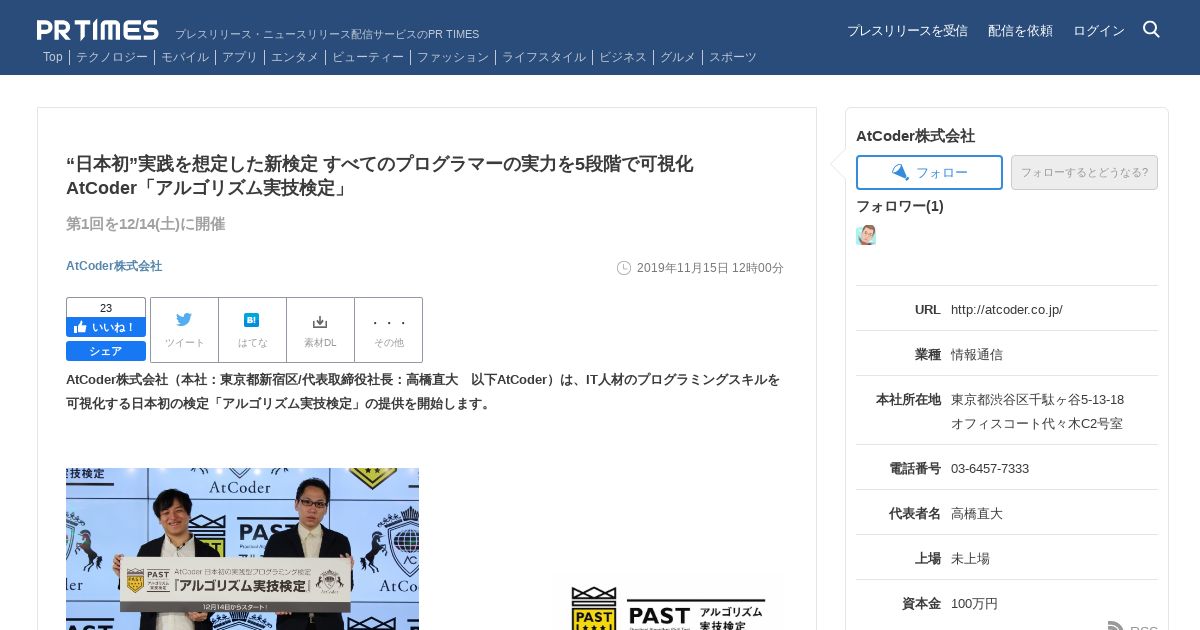
Task: Like the article with いいね! button
Action: (106, 327)
